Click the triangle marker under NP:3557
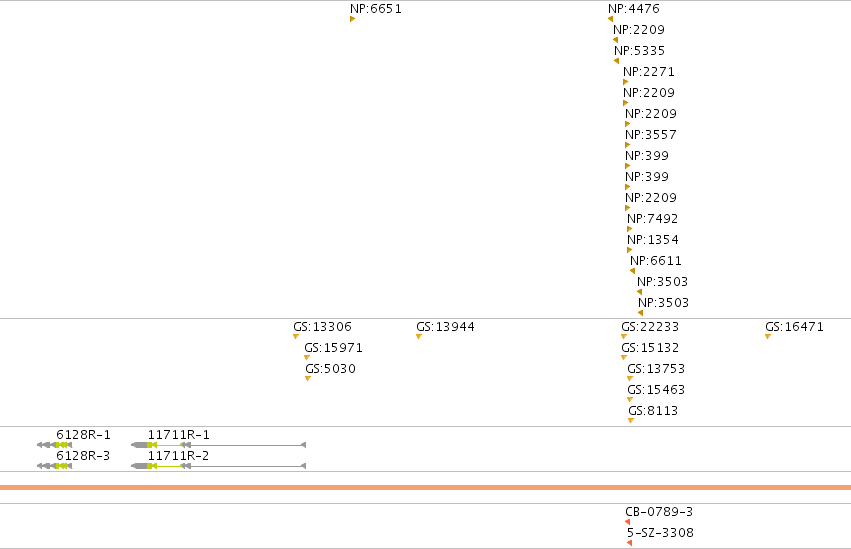The height and width of the screenshot is (549, 851). pos(627,145)
